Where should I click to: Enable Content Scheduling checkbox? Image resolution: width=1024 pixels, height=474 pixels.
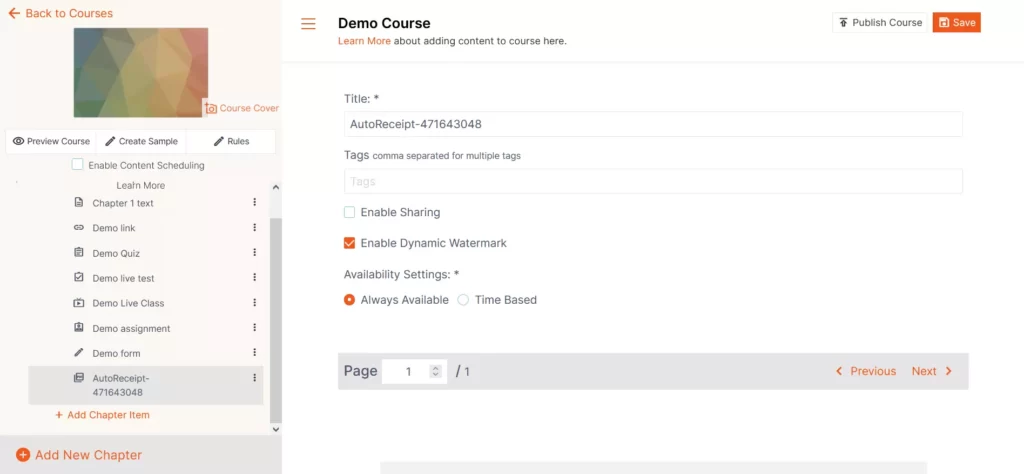click(x=78, y=165)
